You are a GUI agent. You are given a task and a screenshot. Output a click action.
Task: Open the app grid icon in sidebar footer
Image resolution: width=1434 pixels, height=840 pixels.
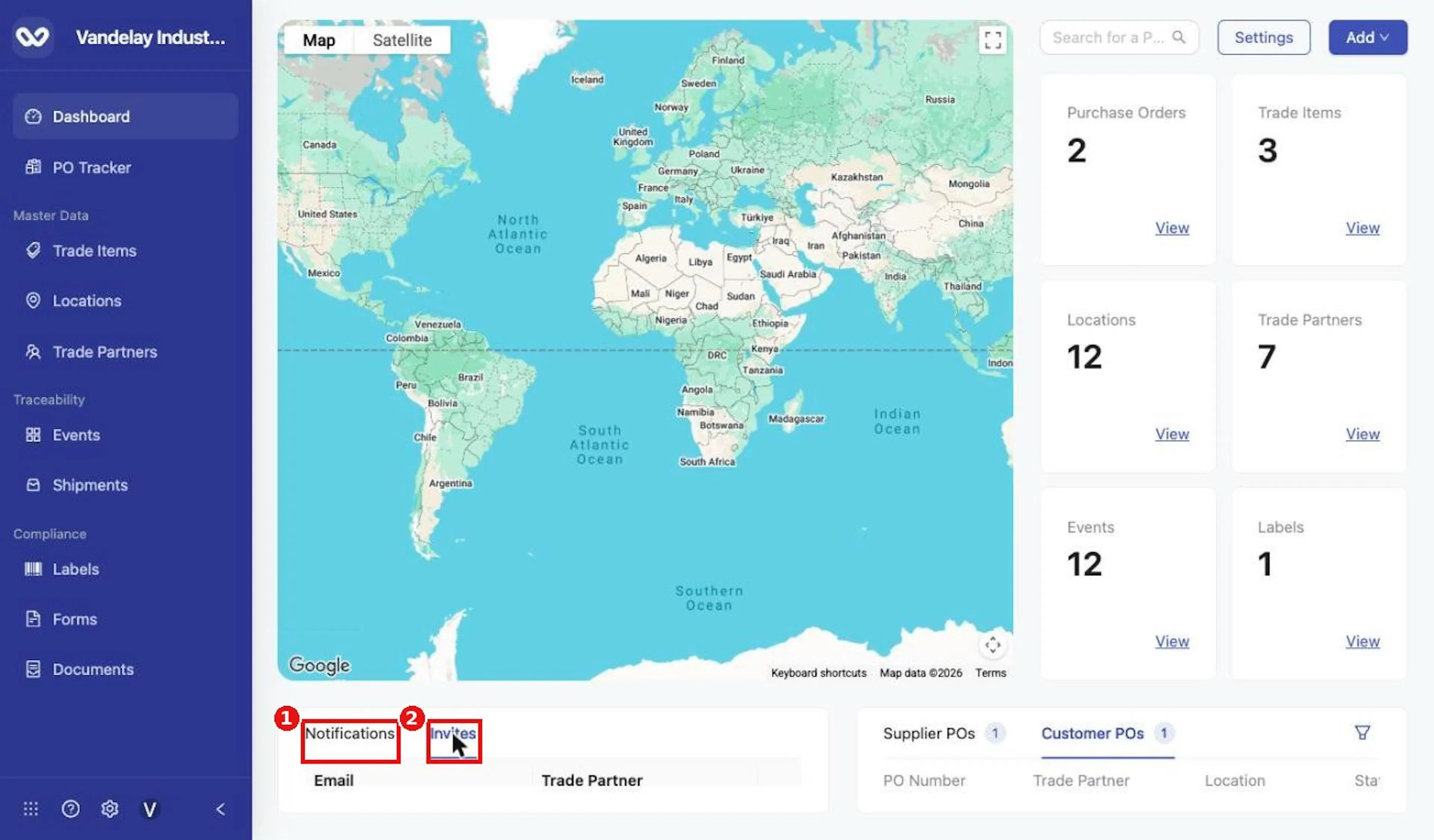[31, 809]
